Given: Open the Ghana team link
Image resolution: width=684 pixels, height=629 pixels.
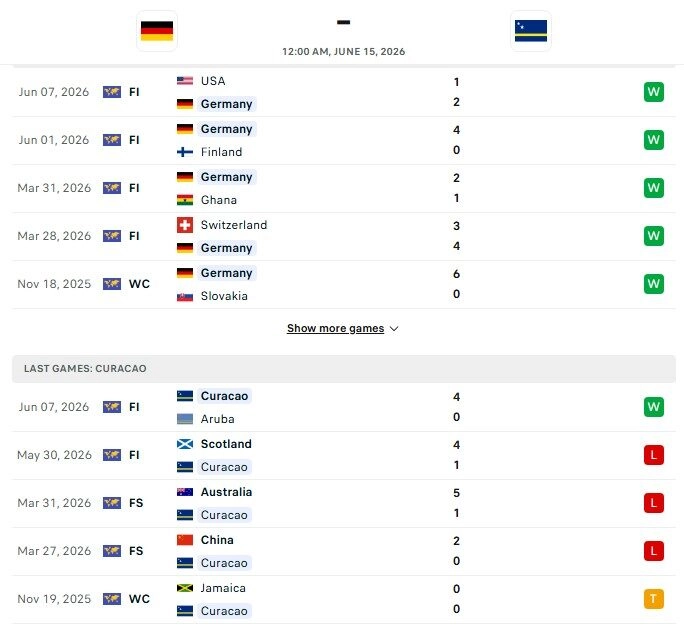Looking at the screenshot, I should [219, 200].
